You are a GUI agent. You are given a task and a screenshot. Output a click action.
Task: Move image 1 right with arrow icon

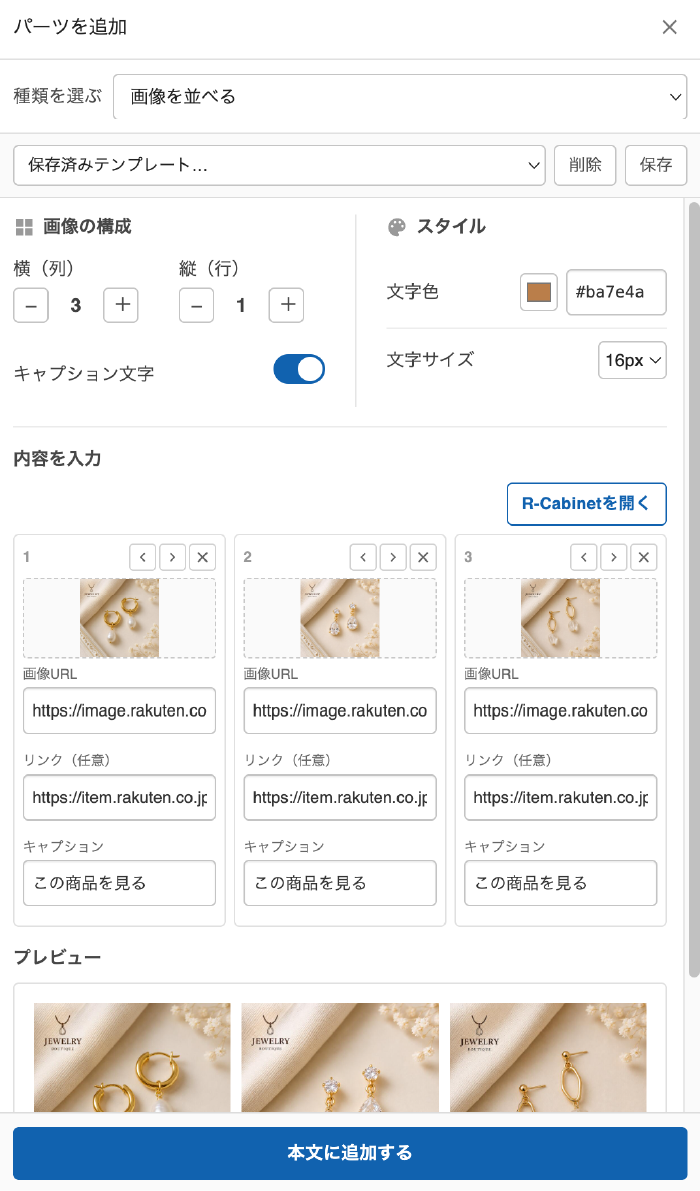point(172,557)
